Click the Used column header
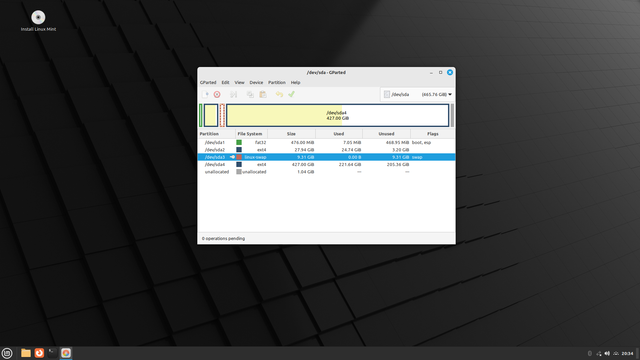The image size is (640, 360). (339, 134)
